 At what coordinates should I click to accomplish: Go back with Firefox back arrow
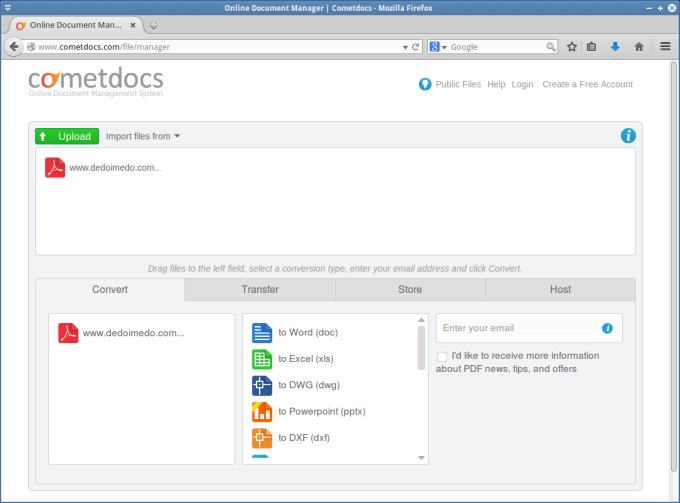tap(14, 46)
